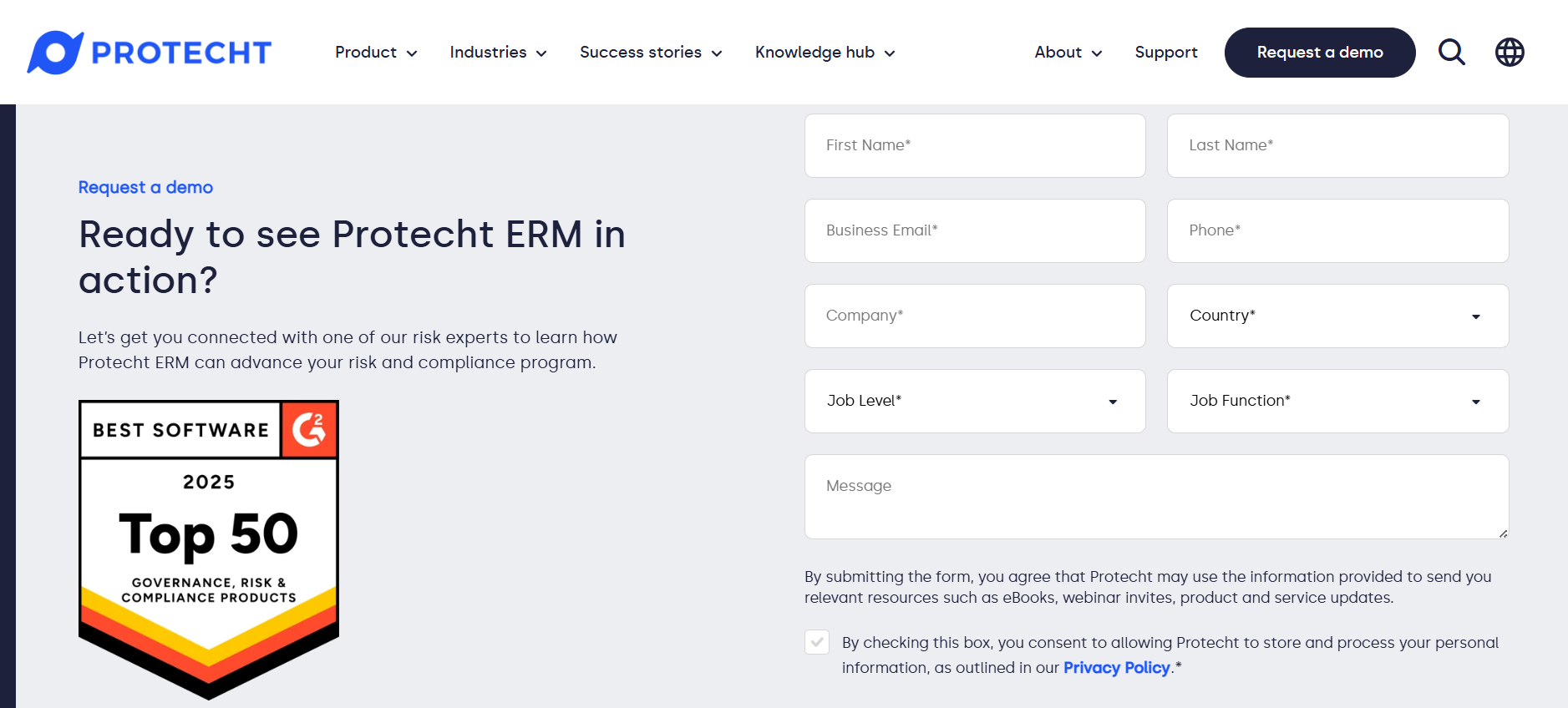Click into the First Name field
Image resolution: width=1568 pixels, height=708 pixels.
click(975, 145)
